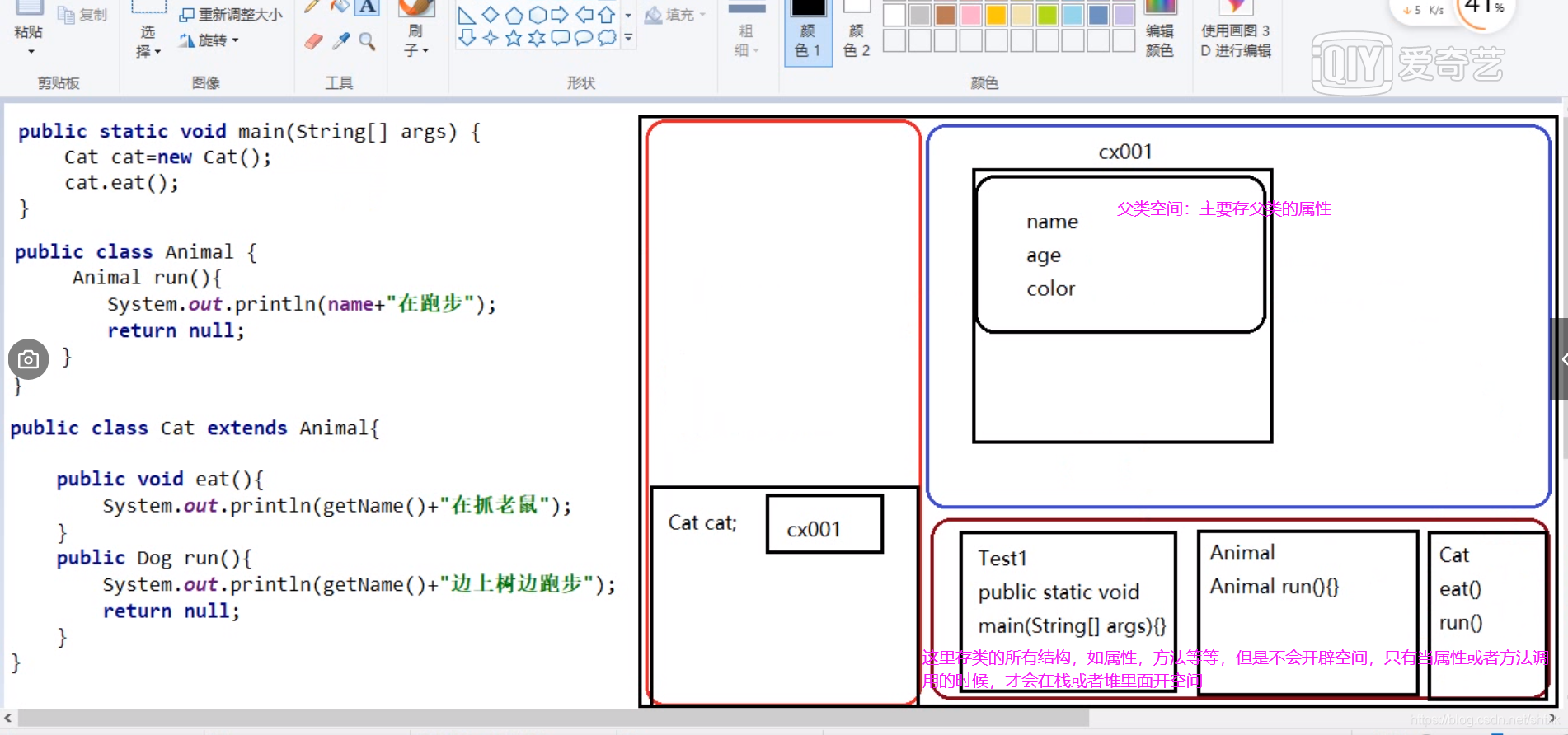Pick the brown color swatch
Image resolution: width=1568 pixels, height=735 pixels.
[946, 14]
